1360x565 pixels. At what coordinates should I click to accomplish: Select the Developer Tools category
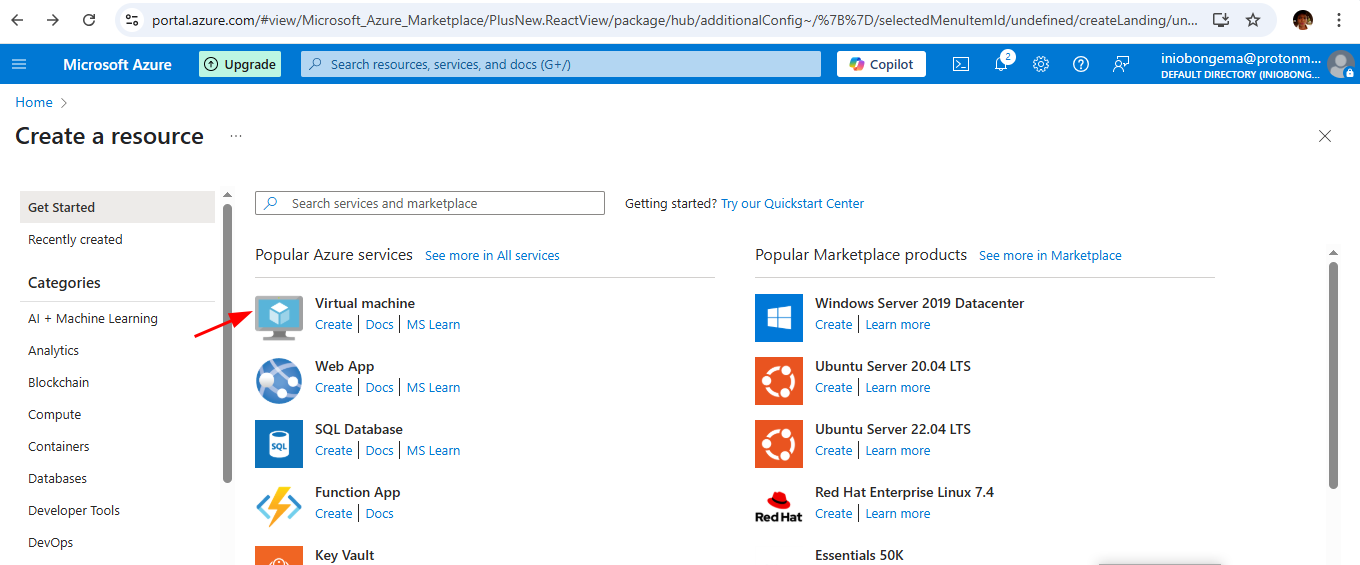coord(74,510)
